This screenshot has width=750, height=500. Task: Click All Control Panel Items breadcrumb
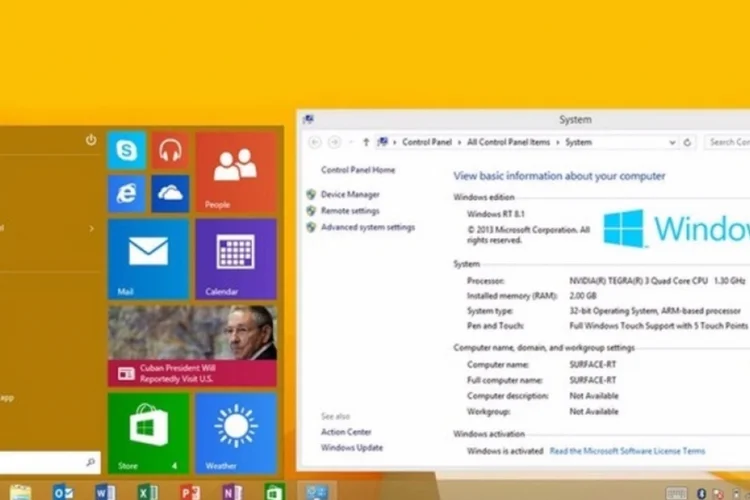click(x=508, y=142)
